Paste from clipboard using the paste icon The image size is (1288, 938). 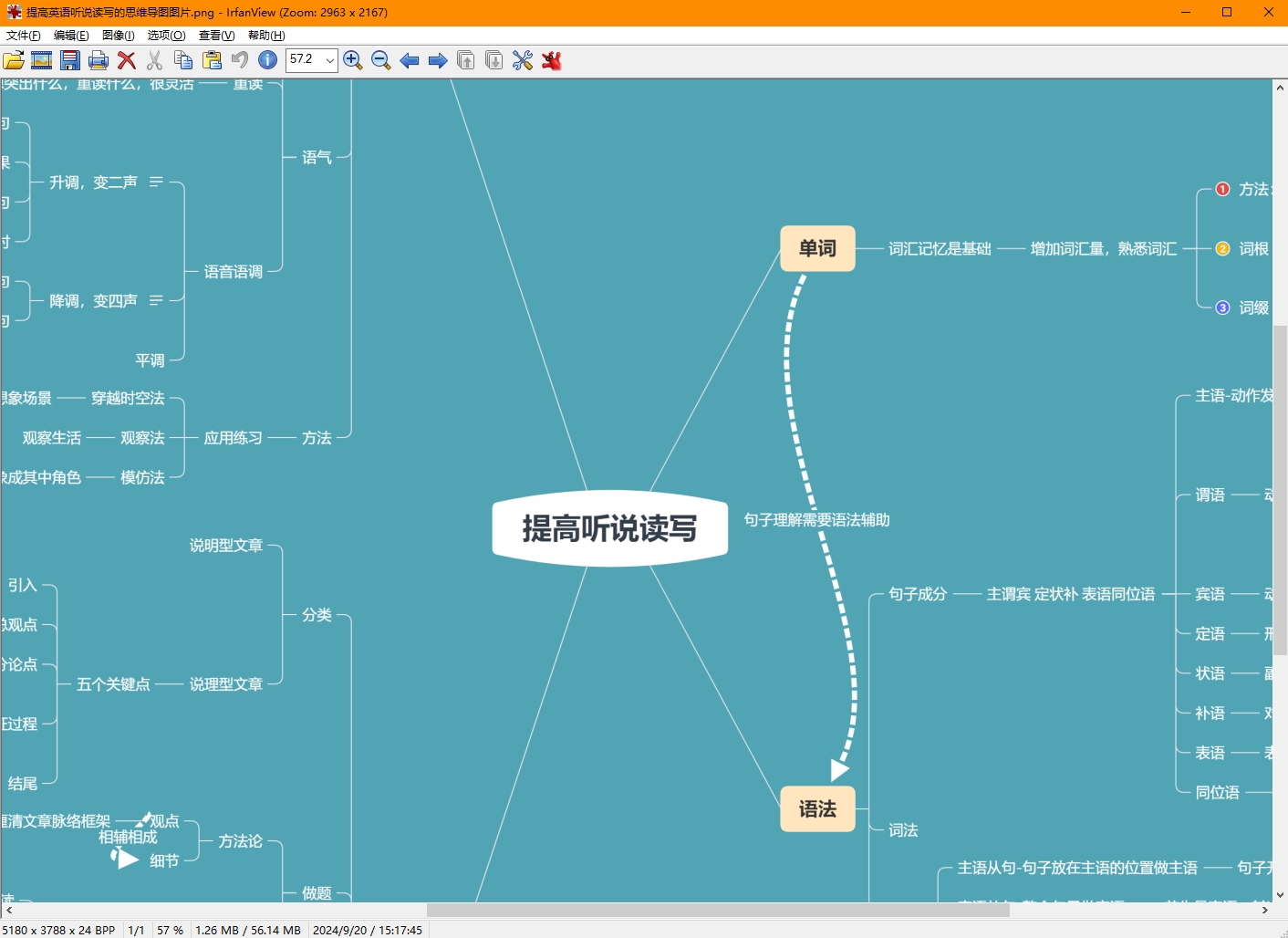point(212,61)
